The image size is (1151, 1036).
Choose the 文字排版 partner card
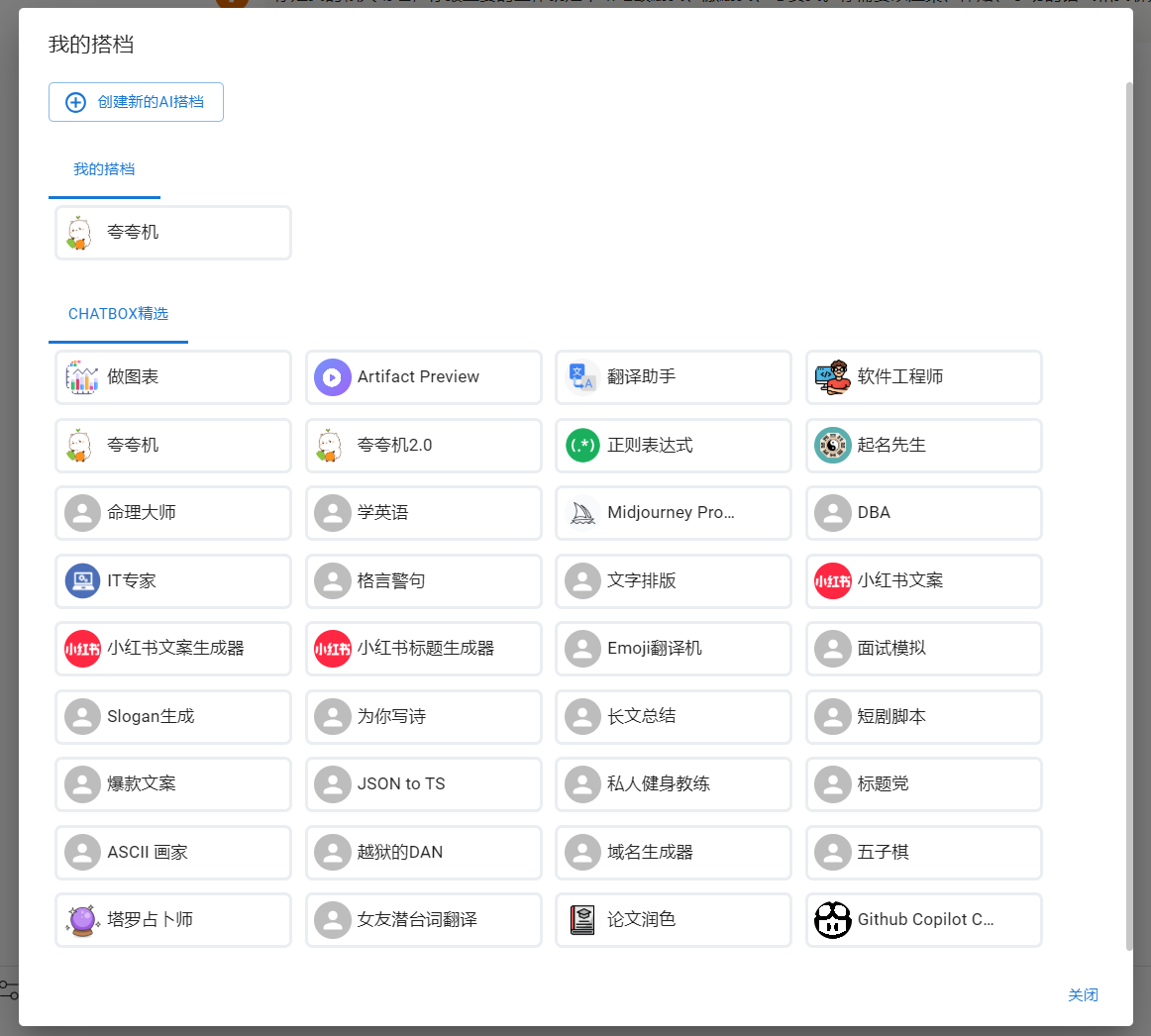click(x=674, y=580)
